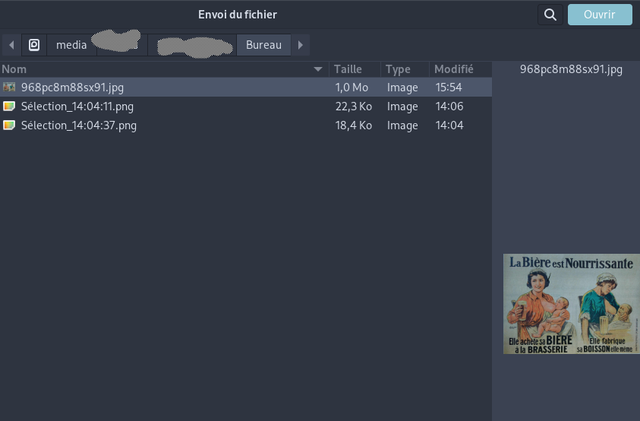Go back with the left path arrow

tap(11, 45)
